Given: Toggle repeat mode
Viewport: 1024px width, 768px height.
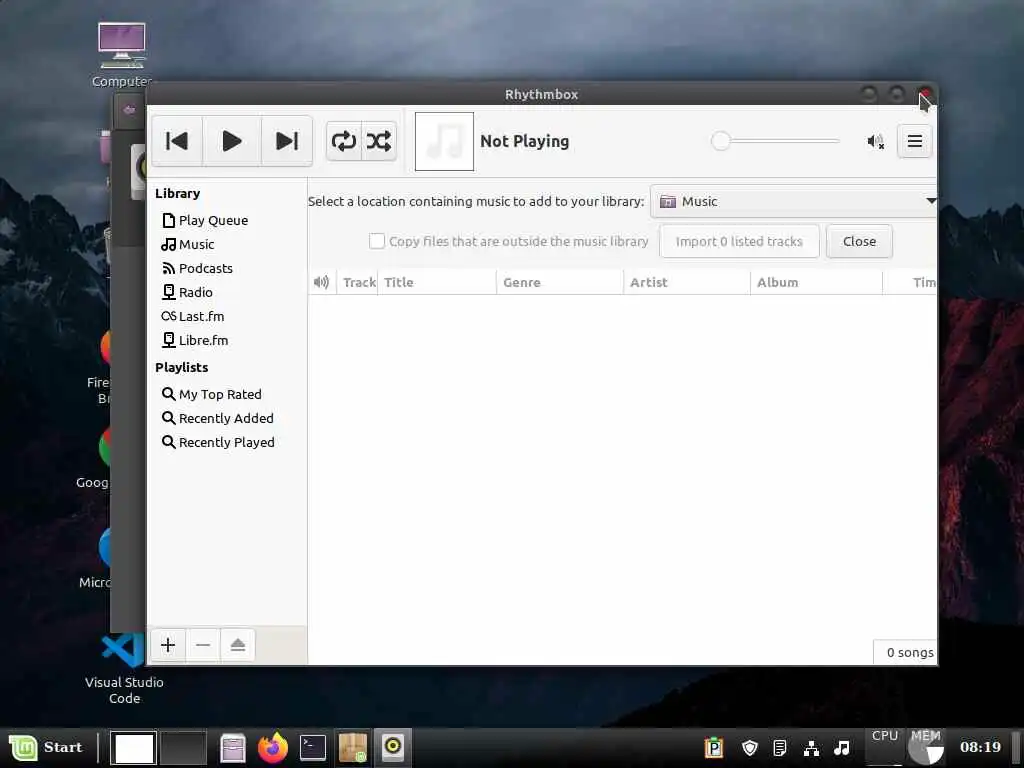Looking at the screenshot, I should (344, 141).
